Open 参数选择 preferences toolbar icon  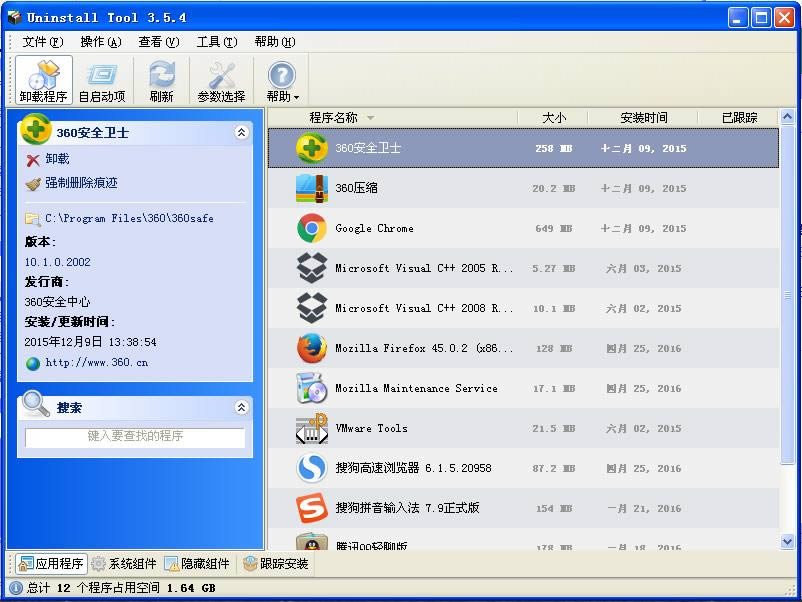(x=221, y=80)
